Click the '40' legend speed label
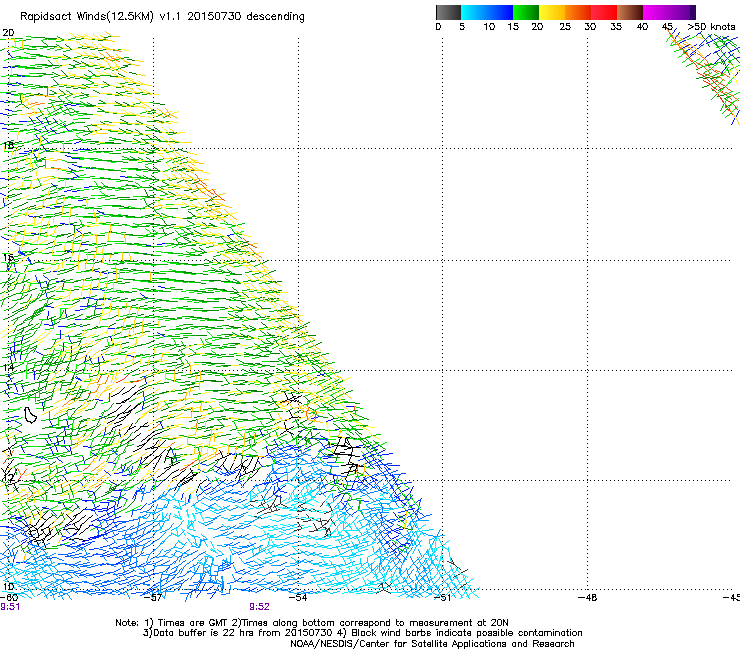This screenshot has height=650, width=740. [x=642, y=27]
